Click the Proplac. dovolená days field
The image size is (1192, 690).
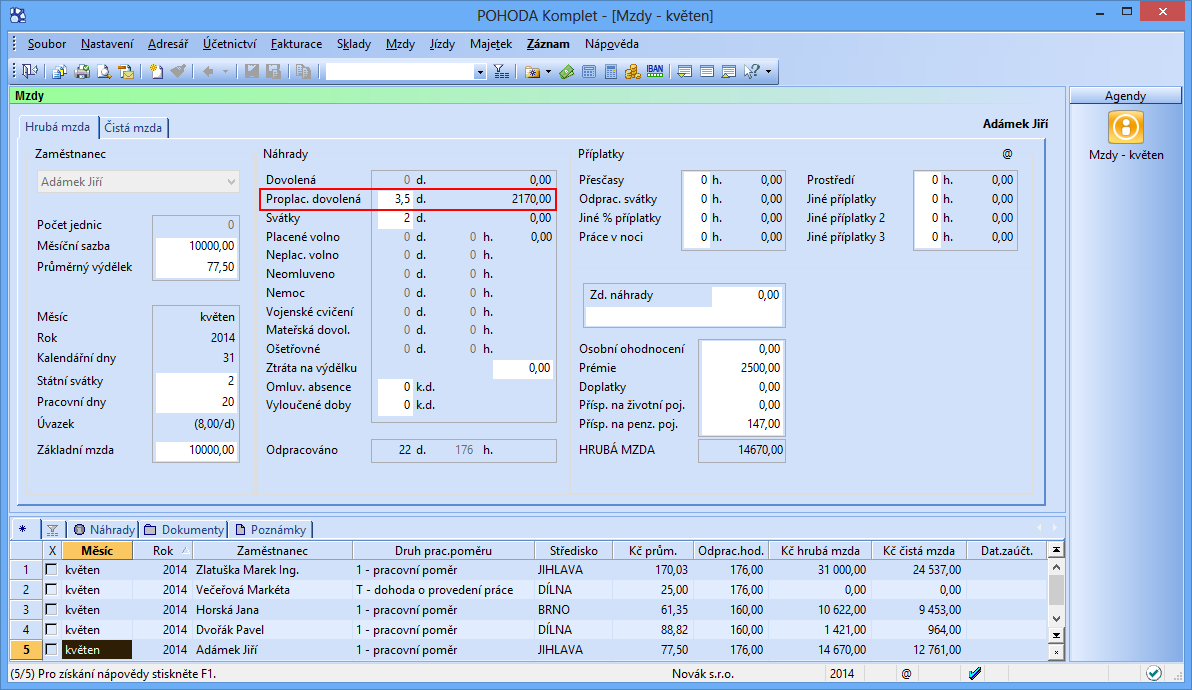(395, 199)
